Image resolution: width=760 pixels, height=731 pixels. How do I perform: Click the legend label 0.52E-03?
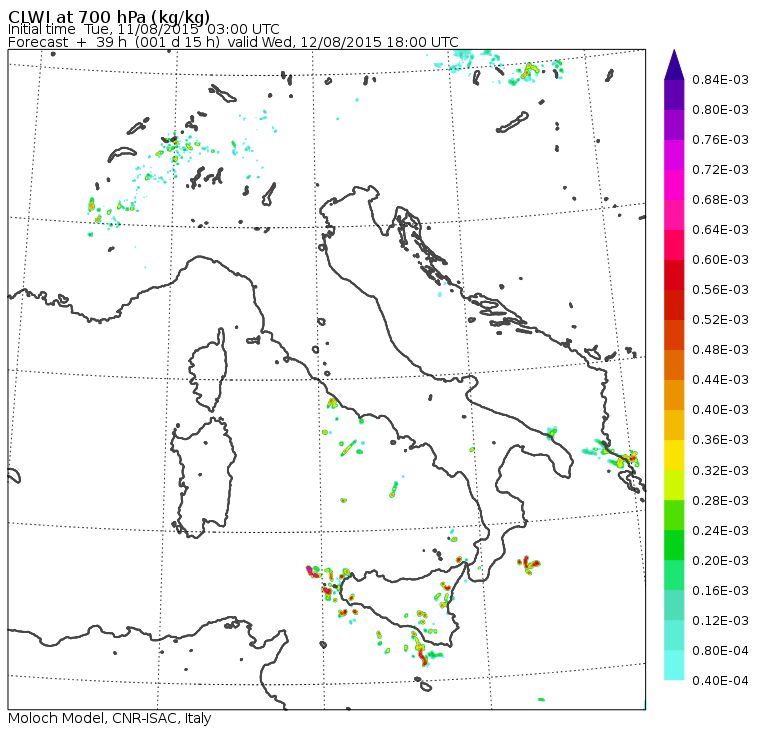tap(720, 319)
